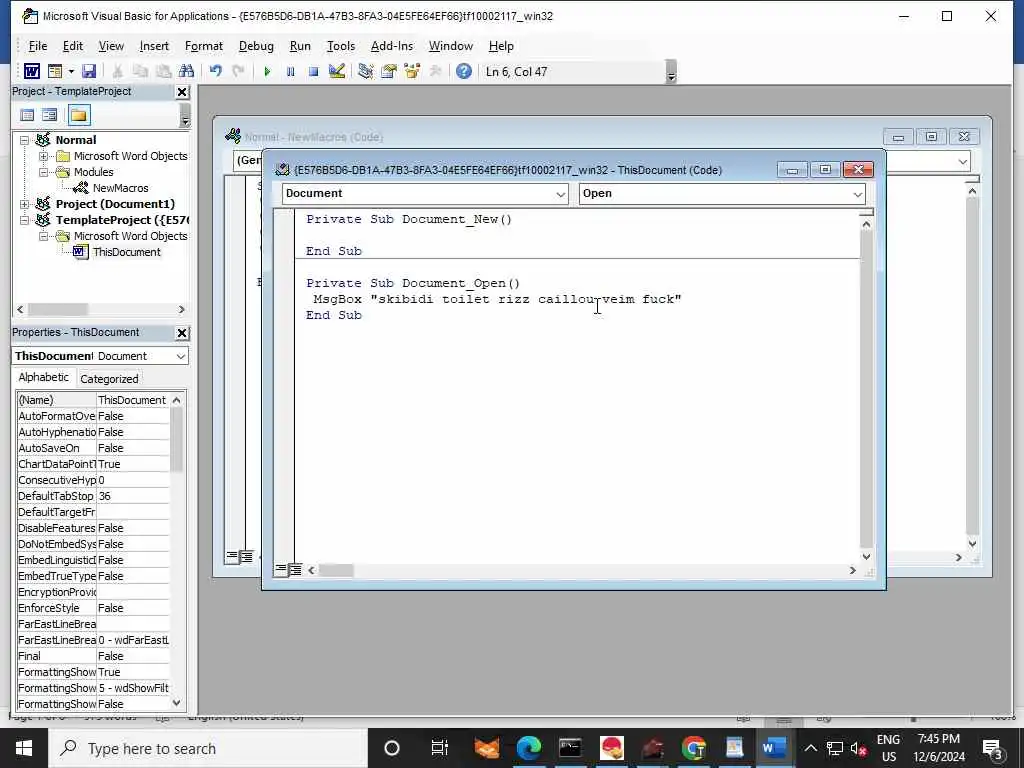Image resolution: width=1024 pixels, height=768 pixels.
Task: Click the Find binoculars toolbar icon
Action: click(x=186, y=71)
